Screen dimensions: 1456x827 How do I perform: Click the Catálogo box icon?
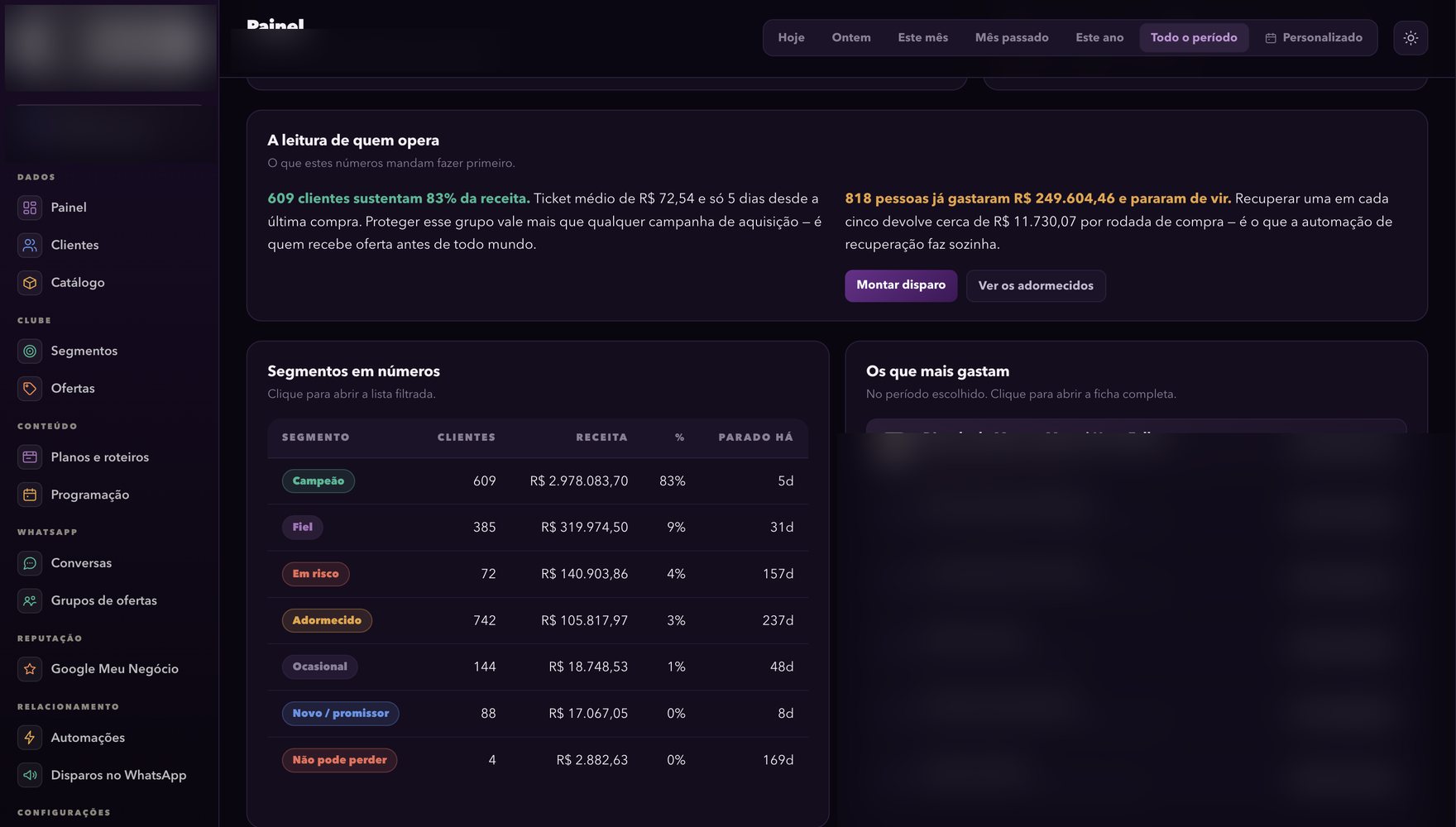(30, 283)
